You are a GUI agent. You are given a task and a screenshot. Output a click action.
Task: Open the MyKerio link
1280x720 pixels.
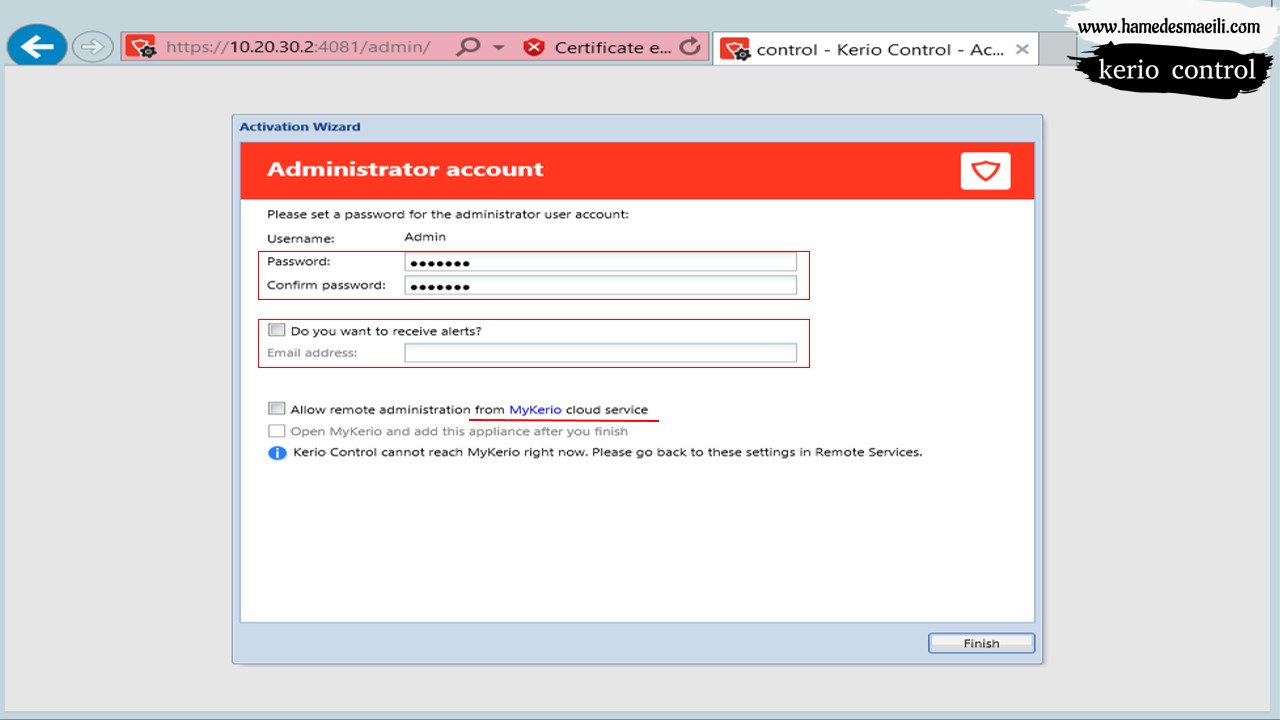pyautogui.click(x=535, y=410)
